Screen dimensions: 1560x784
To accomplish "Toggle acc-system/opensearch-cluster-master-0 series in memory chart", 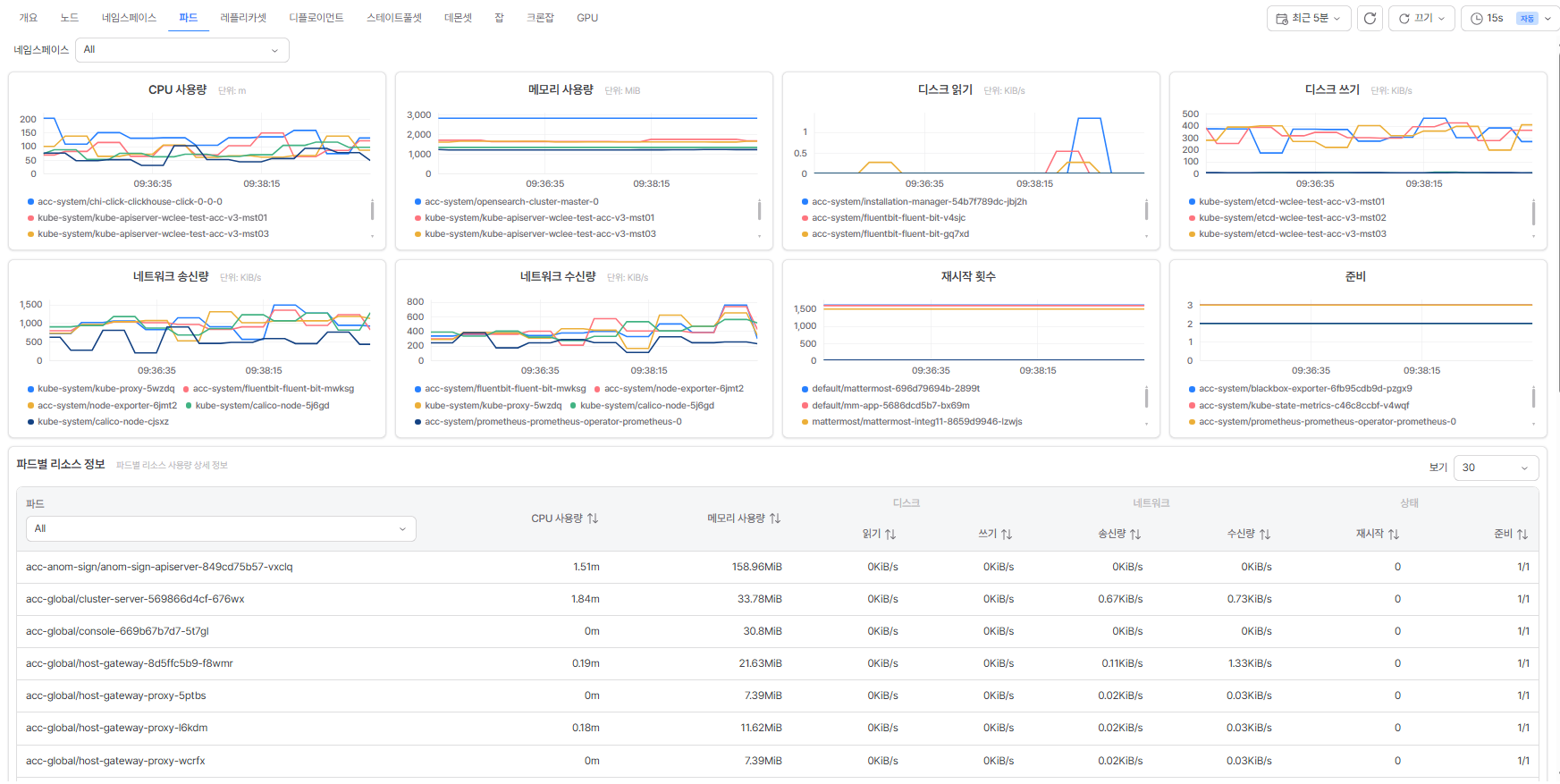I will [507, 202].
